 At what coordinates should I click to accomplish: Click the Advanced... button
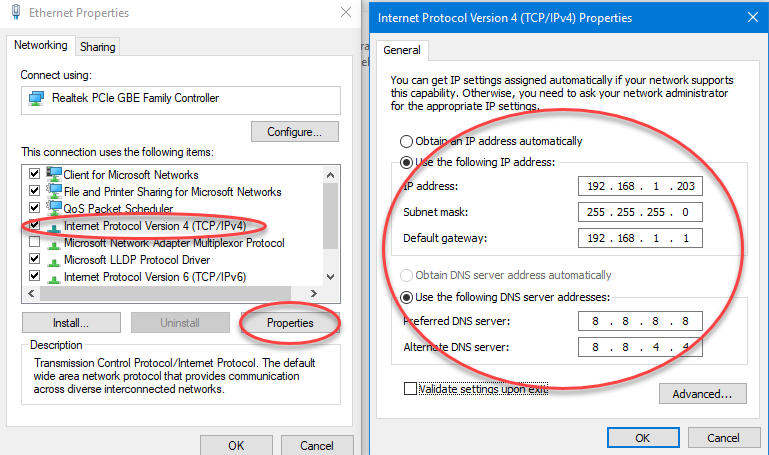[x=702, y=394]
